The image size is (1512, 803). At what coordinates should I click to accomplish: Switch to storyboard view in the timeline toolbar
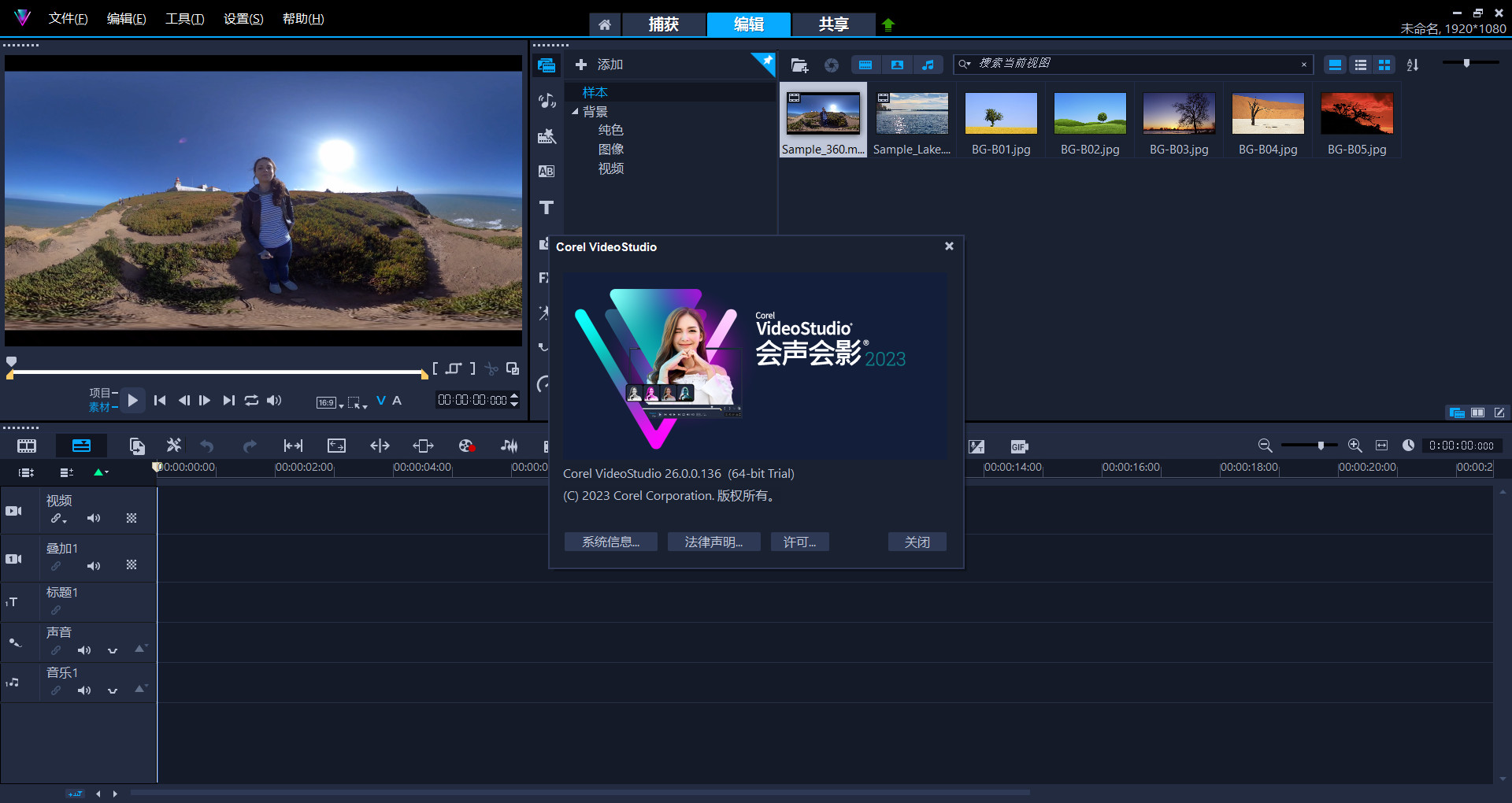coord(27,446)
